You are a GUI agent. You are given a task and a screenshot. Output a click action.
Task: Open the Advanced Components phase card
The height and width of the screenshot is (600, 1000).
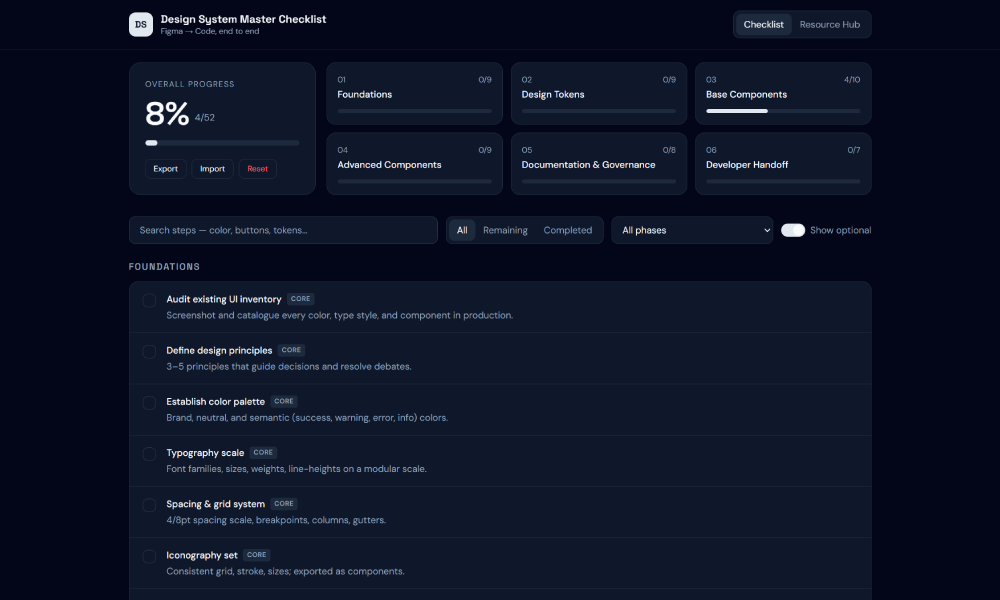(415, 164)
